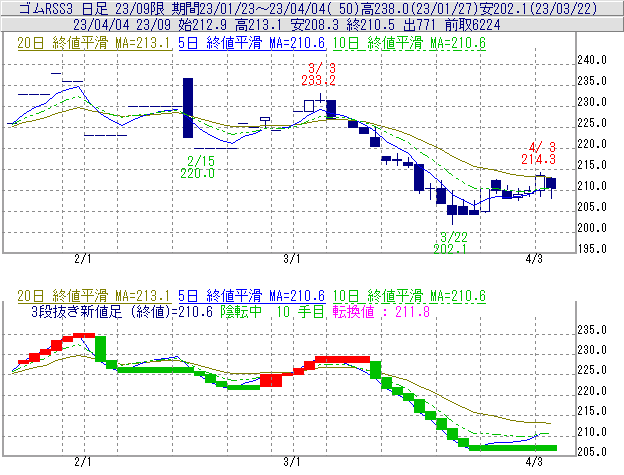Click the '235.0' price on lower chart axis

pos(592,330)
